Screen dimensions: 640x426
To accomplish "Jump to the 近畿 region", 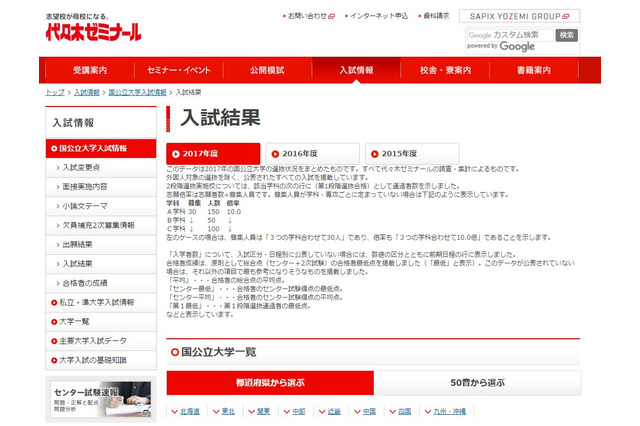I will pos(334,411).
